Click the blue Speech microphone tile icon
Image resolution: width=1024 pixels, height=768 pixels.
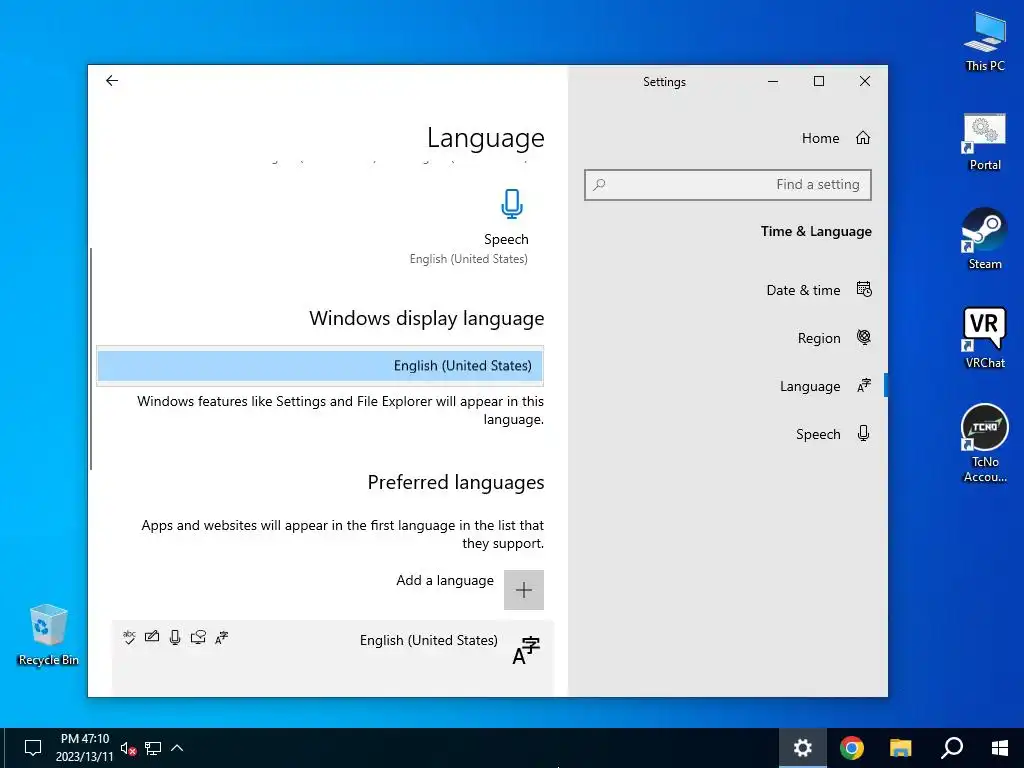click(x=511, y=204)
